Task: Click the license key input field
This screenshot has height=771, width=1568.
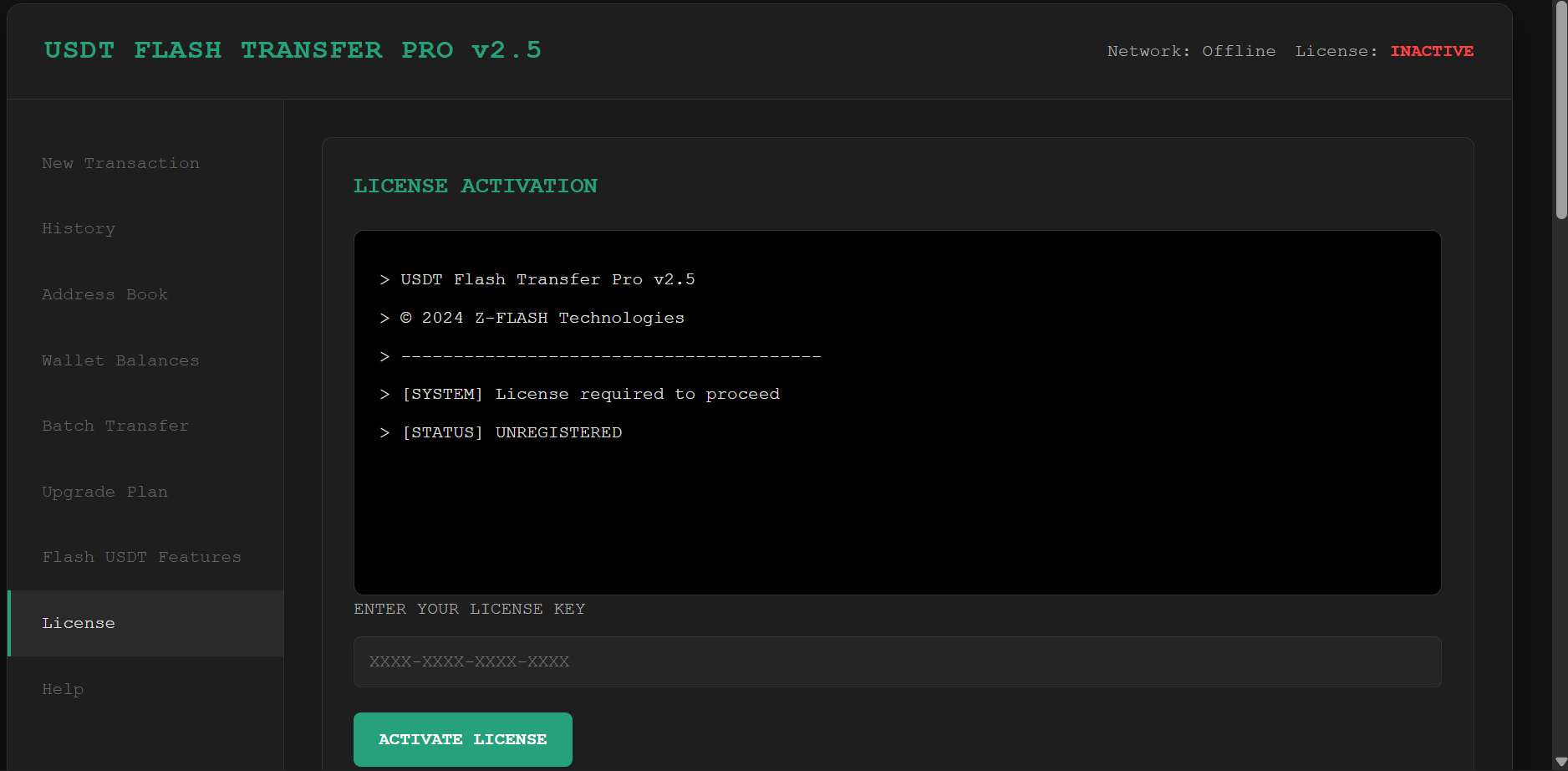Action: [897, 662]
